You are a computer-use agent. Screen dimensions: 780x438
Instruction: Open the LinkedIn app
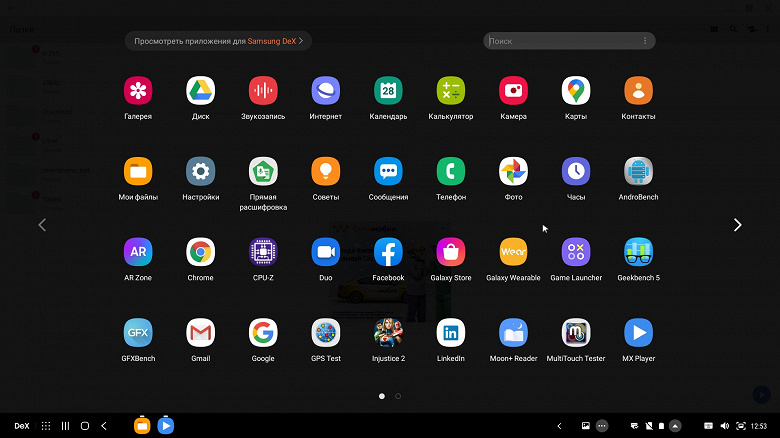tap(451, 332)
